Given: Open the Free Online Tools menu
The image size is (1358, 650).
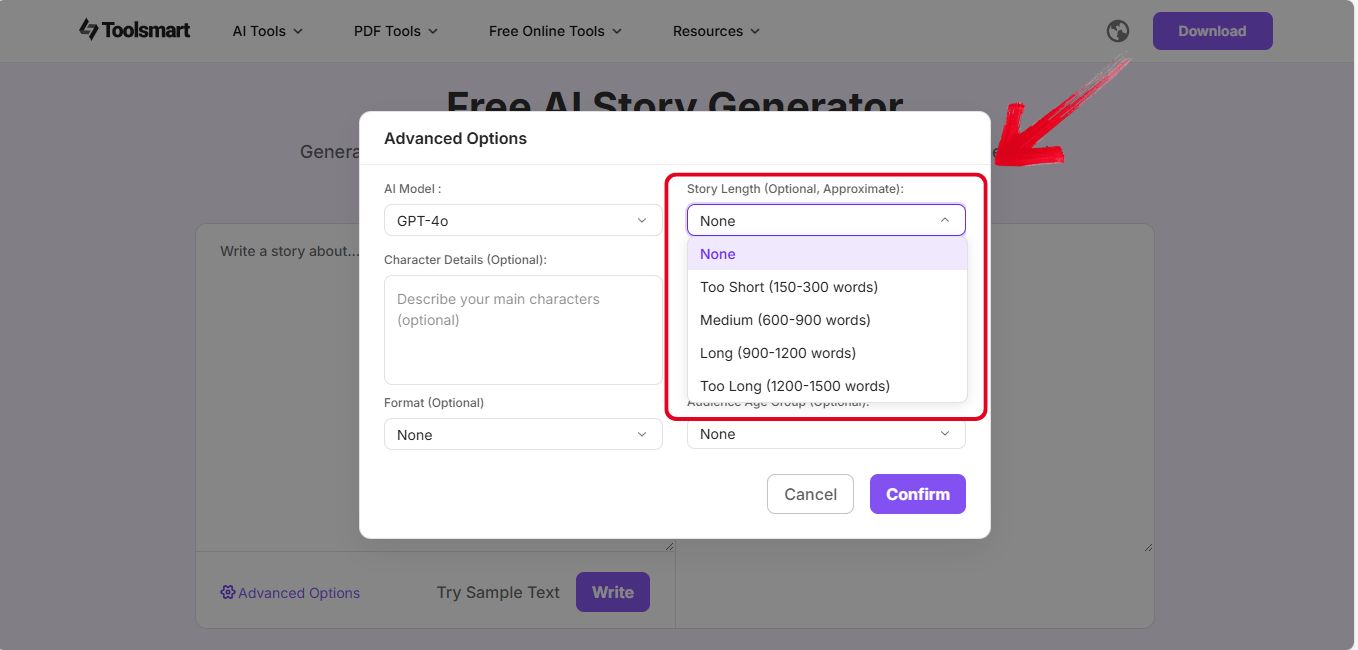Looking at the screenshot, I should tap(547, 31).
